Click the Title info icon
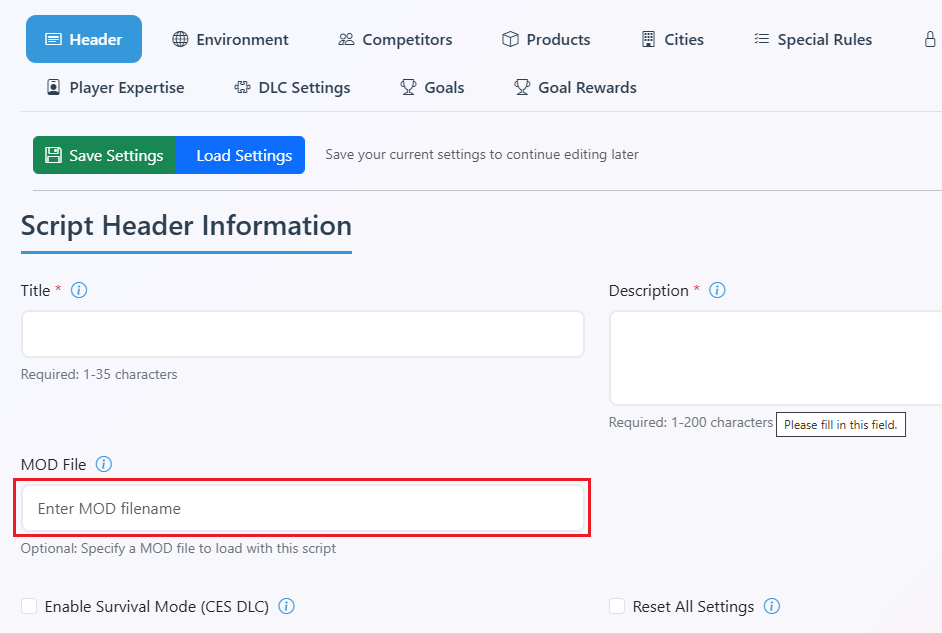 79,290
